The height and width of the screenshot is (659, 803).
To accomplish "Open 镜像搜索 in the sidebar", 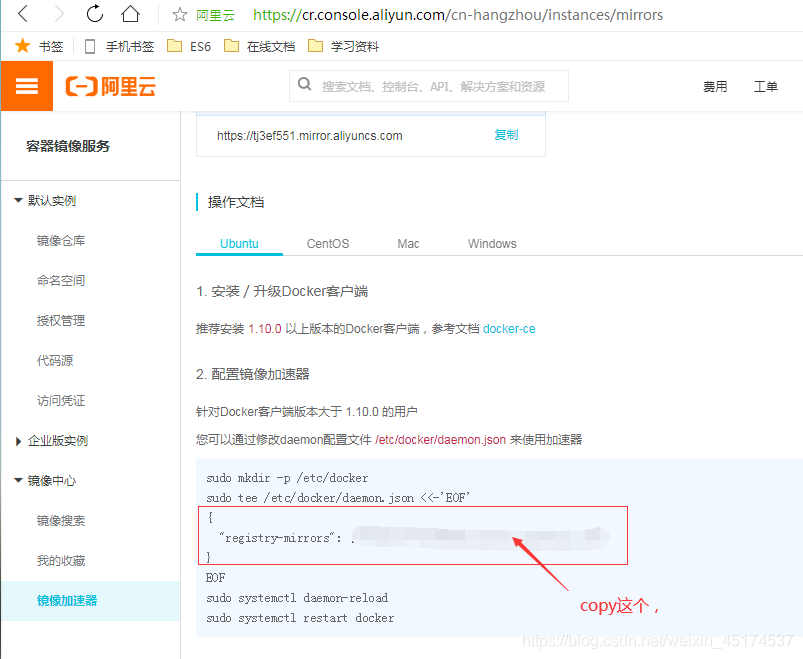I will click(61, 520).
